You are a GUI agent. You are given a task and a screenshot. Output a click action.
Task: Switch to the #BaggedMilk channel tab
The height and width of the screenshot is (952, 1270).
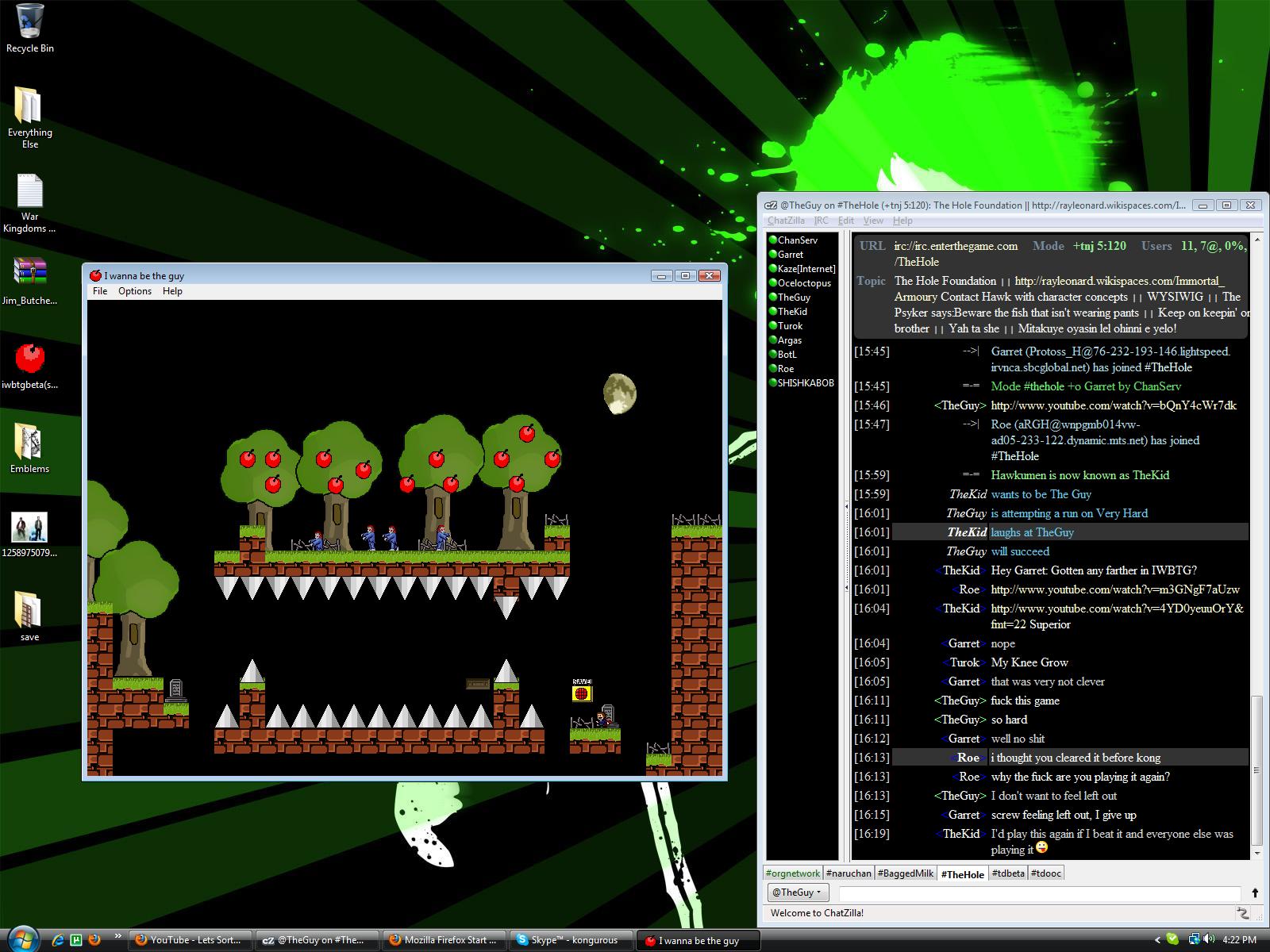pyautogui.click(x=906, y=873)
